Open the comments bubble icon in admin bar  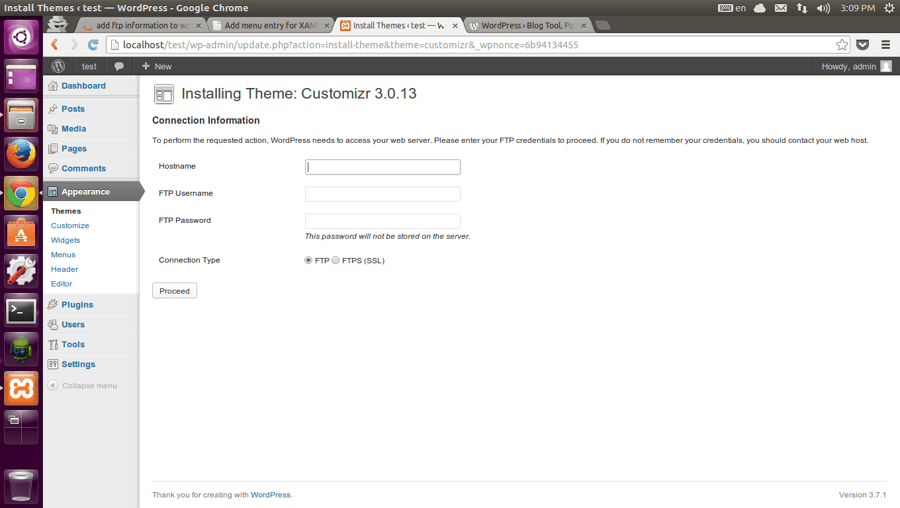[119, 67]
